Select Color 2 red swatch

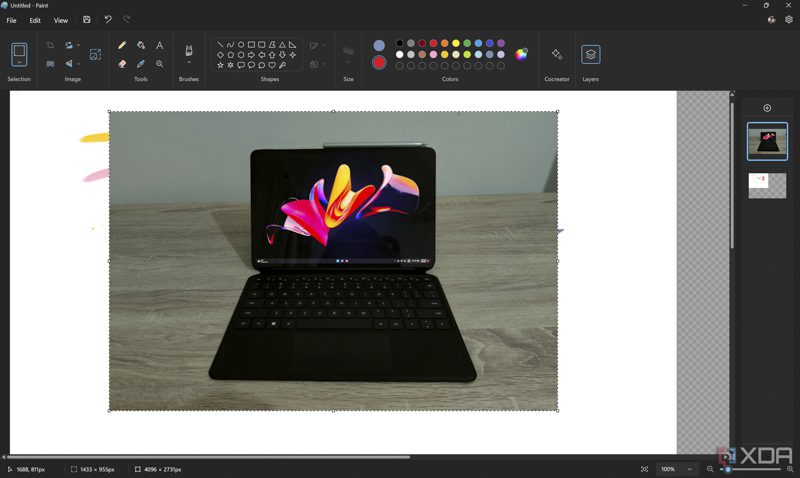(379, 63)
